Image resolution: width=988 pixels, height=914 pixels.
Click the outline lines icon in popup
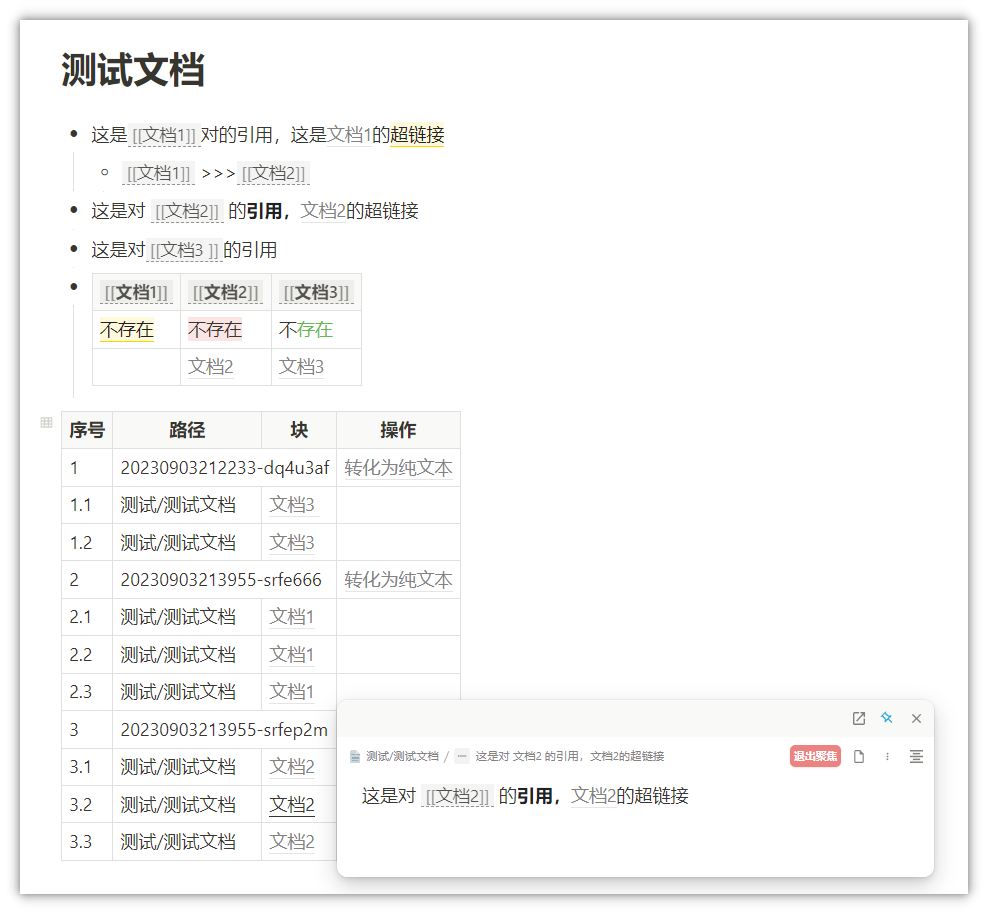point(916,757)
